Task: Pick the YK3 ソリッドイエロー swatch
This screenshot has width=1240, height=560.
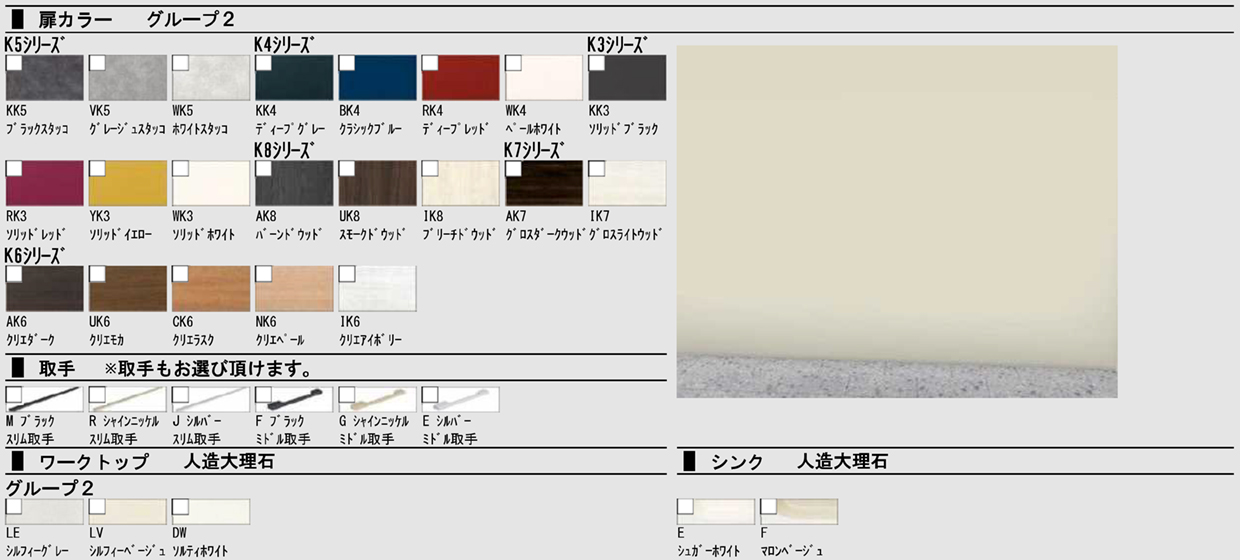Action: click(127, 183)
